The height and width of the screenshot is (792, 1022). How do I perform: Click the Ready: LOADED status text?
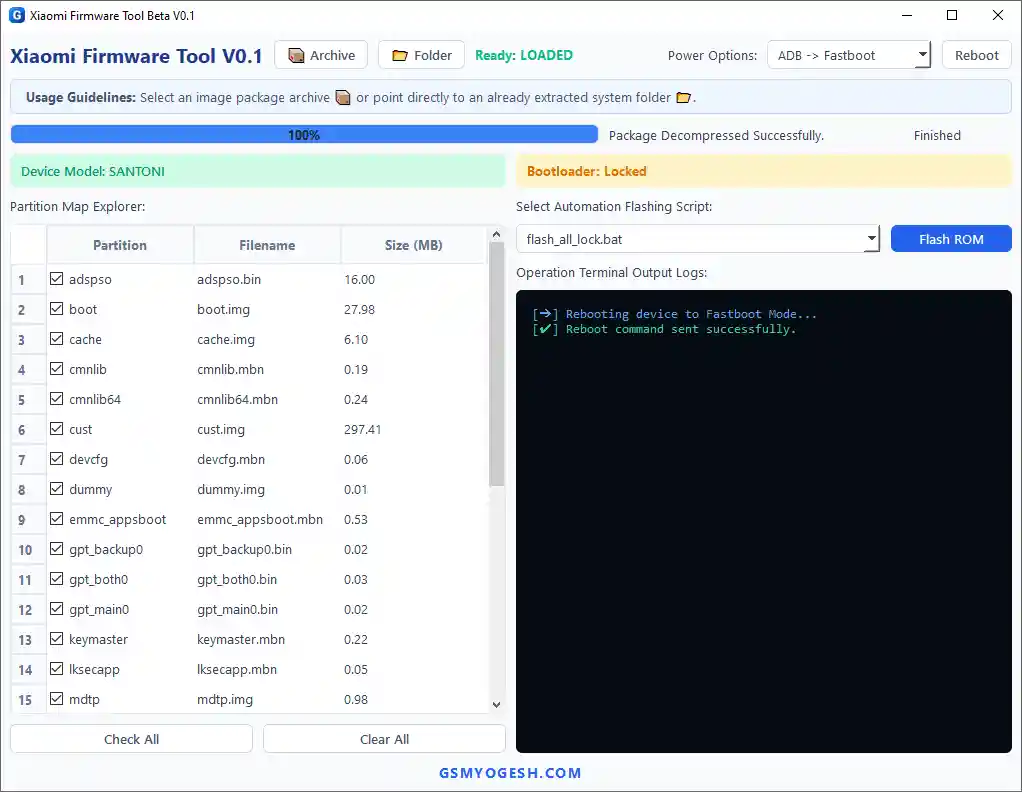click(523, 55)
